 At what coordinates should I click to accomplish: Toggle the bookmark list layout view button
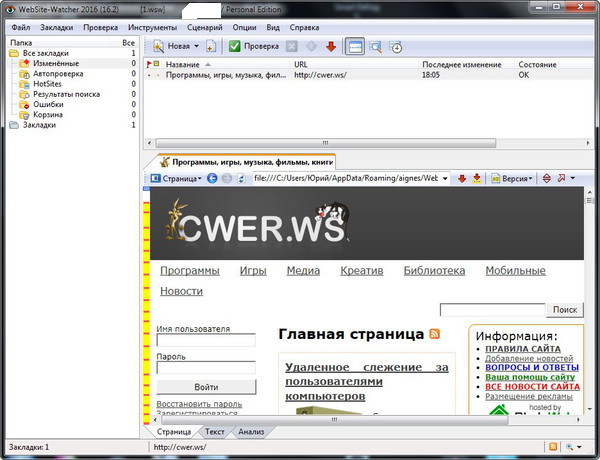pyautogui.click(x=355, y=46)
